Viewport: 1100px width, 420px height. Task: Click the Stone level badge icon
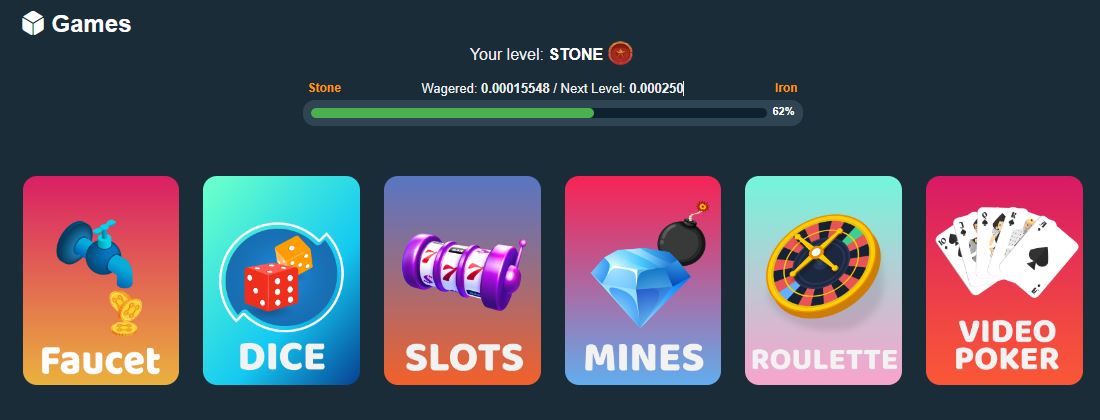[x=620, y=53]
